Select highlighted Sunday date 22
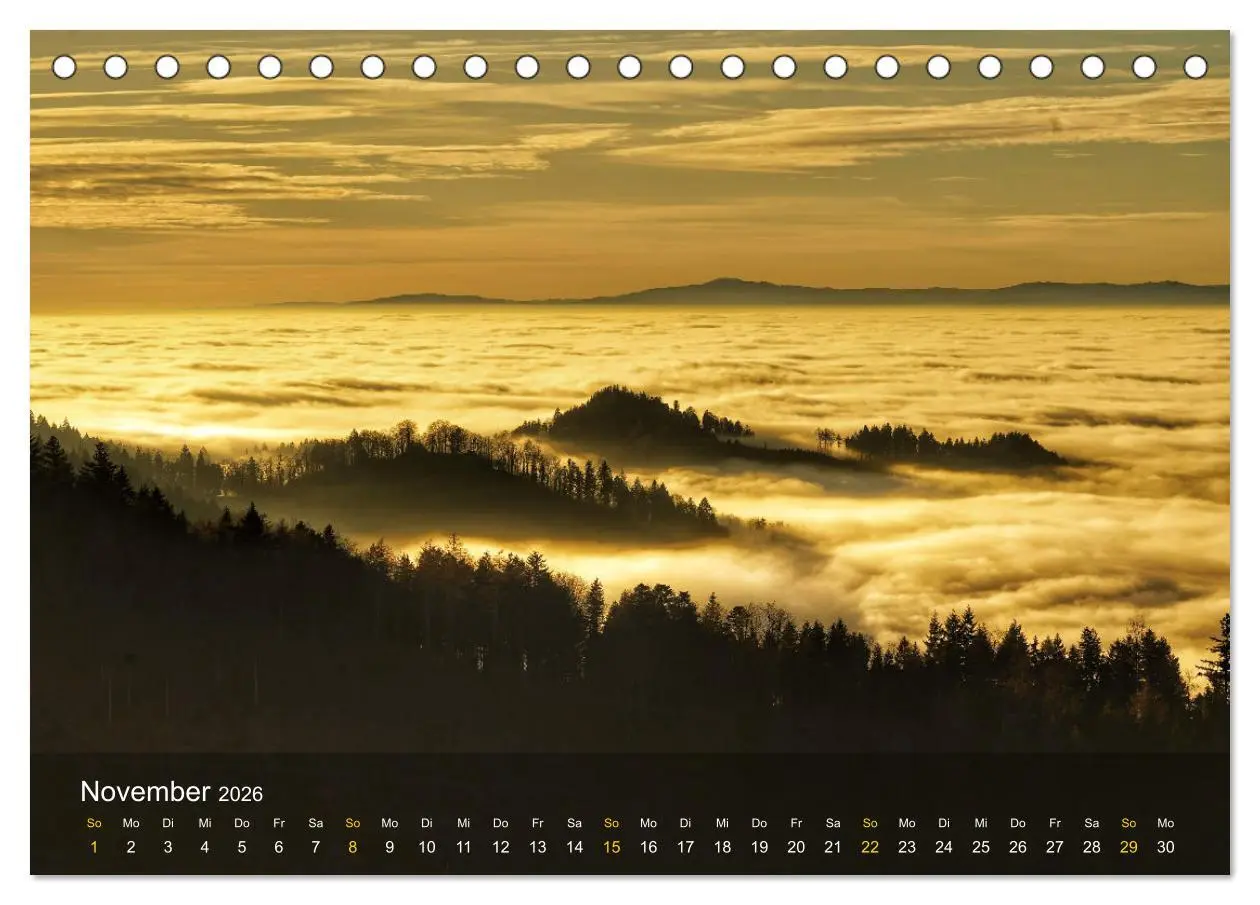The image size is (1260, 905). pos(870,847)
